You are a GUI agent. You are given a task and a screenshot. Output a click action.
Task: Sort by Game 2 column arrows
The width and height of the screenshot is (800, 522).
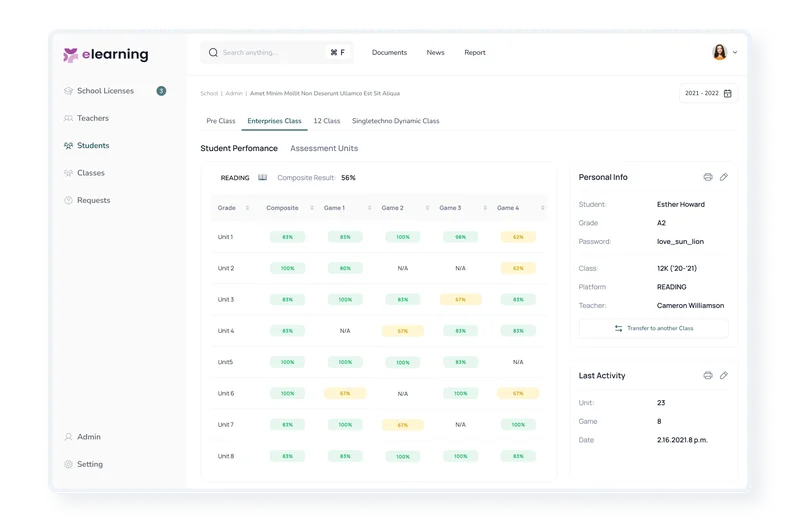(x=427, y=208)
